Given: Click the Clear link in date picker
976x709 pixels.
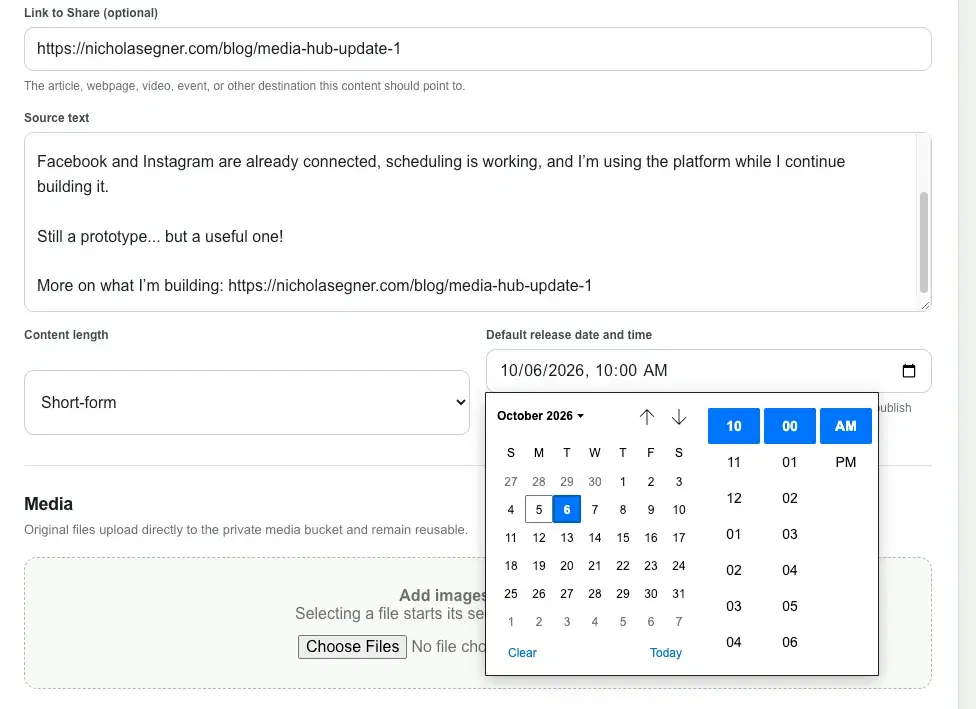Looking at the screenshot, I should (x=522, y=652).
